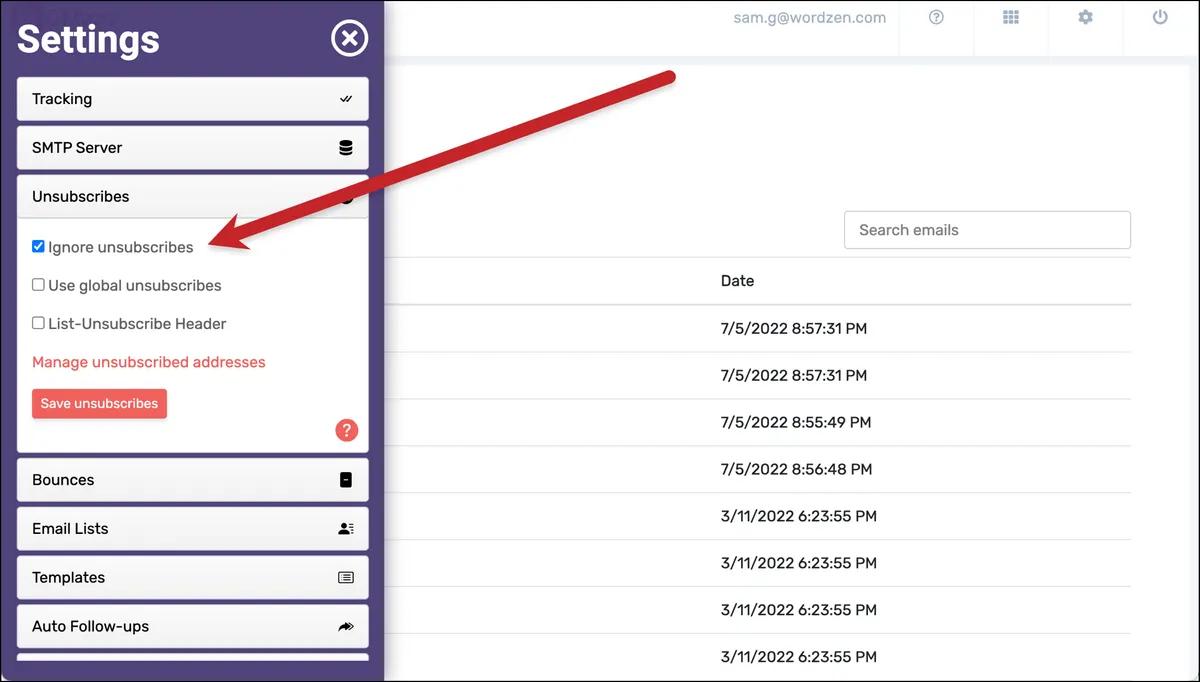Image resolution: width=1200 pixels, height=682 pixels.
Task: Click the power logout icon
Action: [1160, 17]
